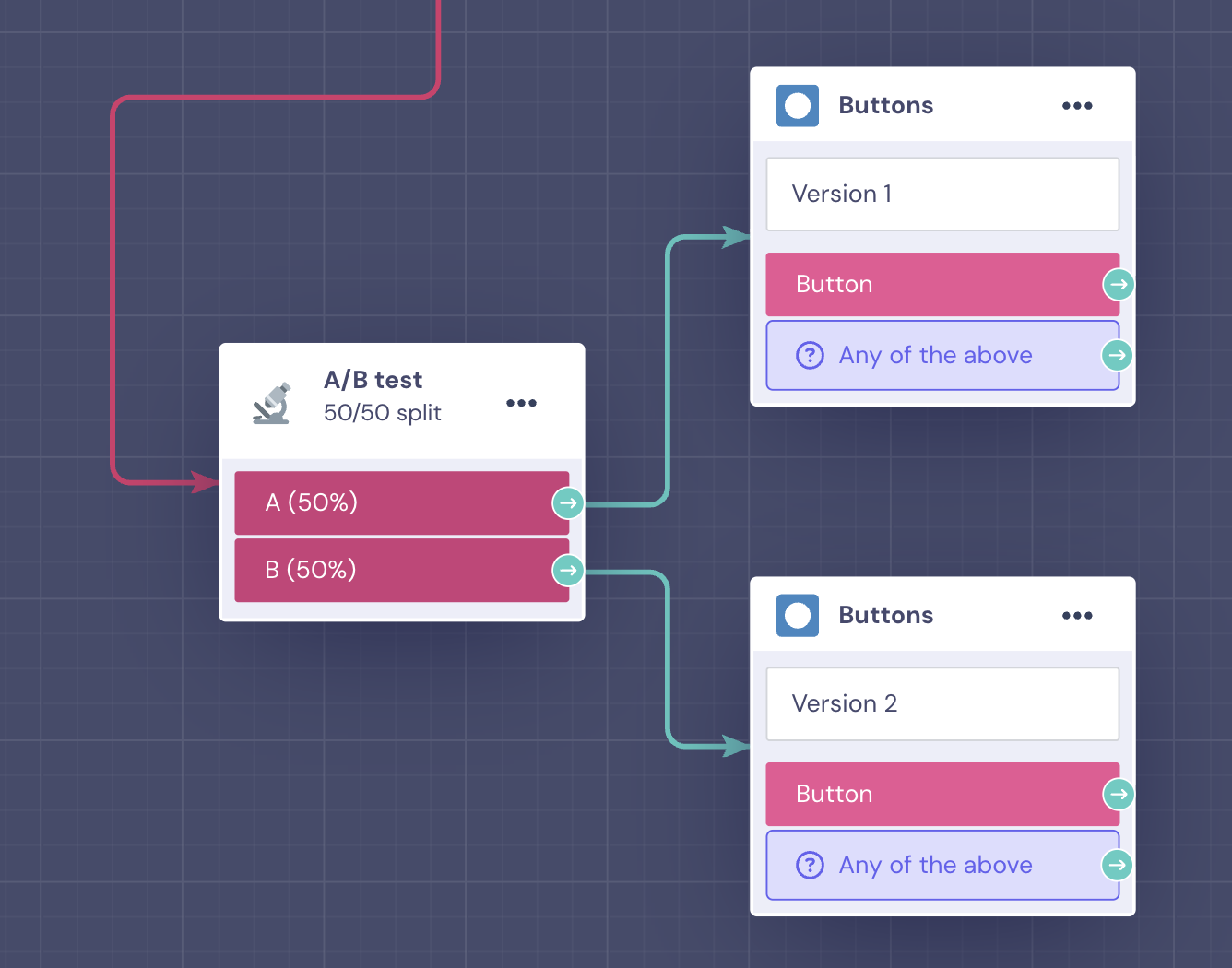Click the question mark icon under Version 1

(810, 355)
